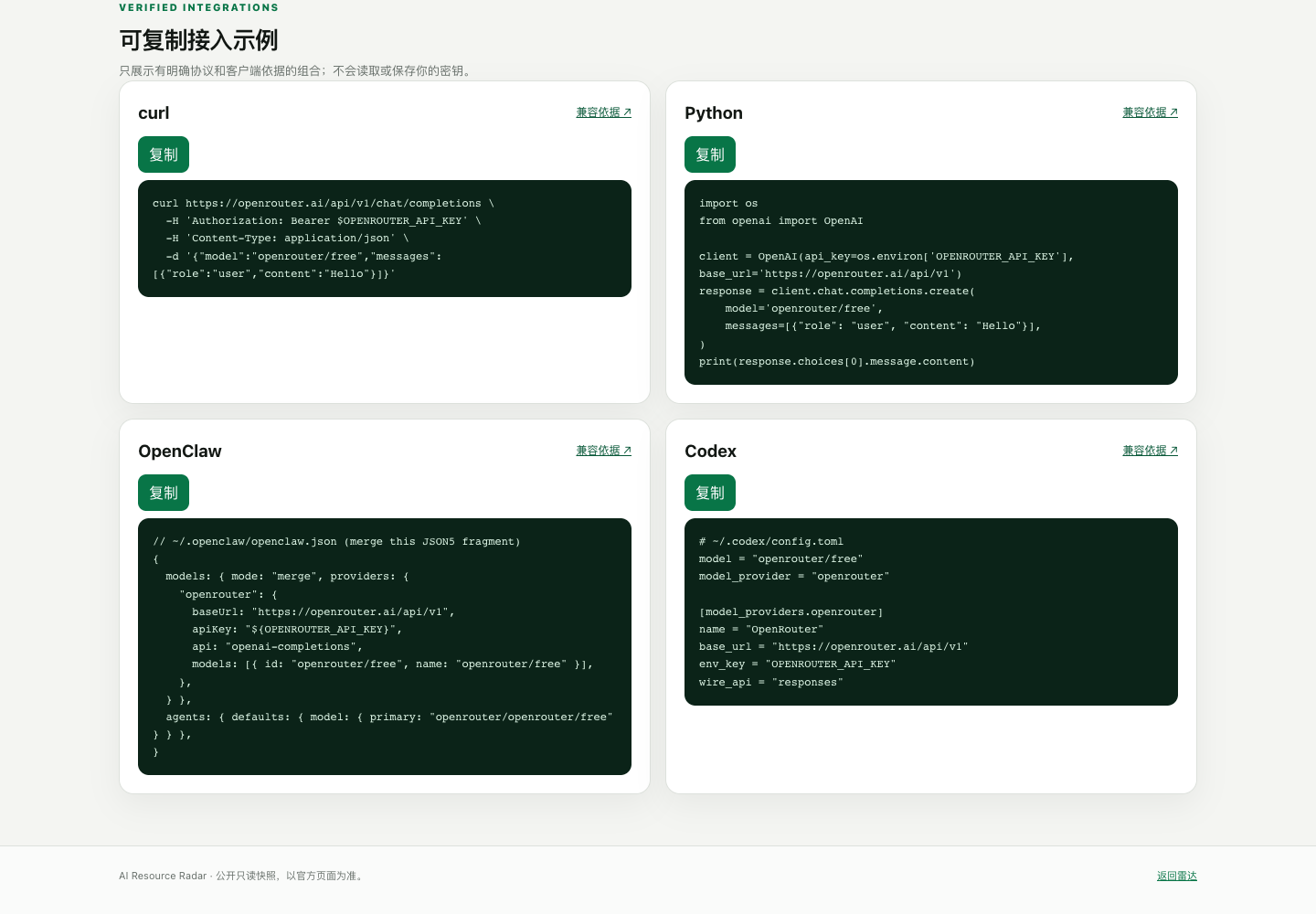
Task: Click the '~/.openclaw/openclaw.json' comment line
Action: coord(336,542)
